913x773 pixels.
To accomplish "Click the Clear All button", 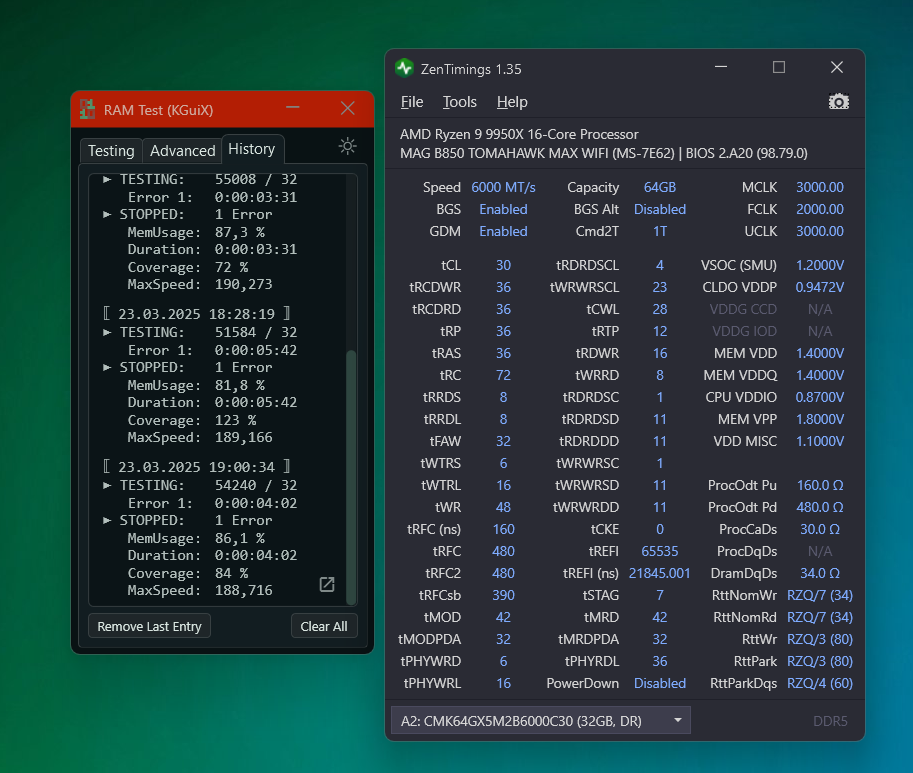I will coord(324,626).
